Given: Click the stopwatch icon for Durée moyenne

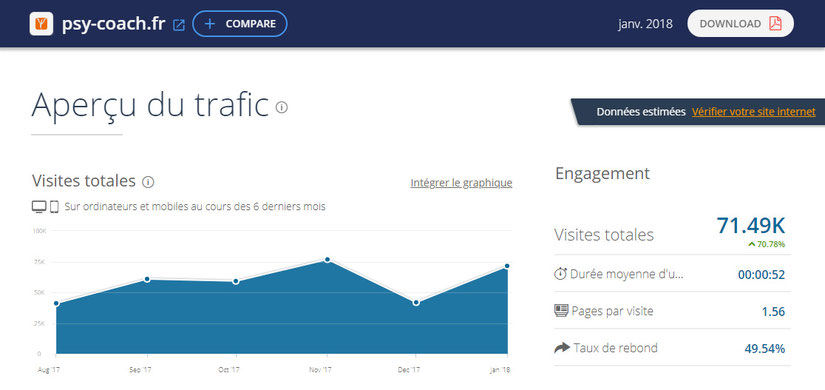Looking at the screenshot, I should 561,274.
